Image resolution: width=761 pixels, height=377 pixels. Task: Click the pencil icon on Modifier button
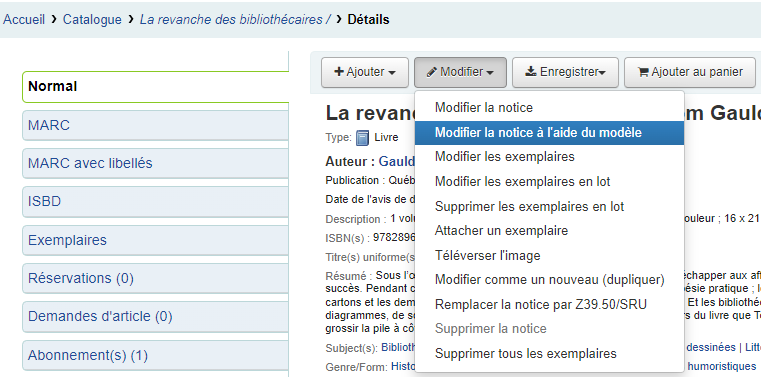[431, 72]
